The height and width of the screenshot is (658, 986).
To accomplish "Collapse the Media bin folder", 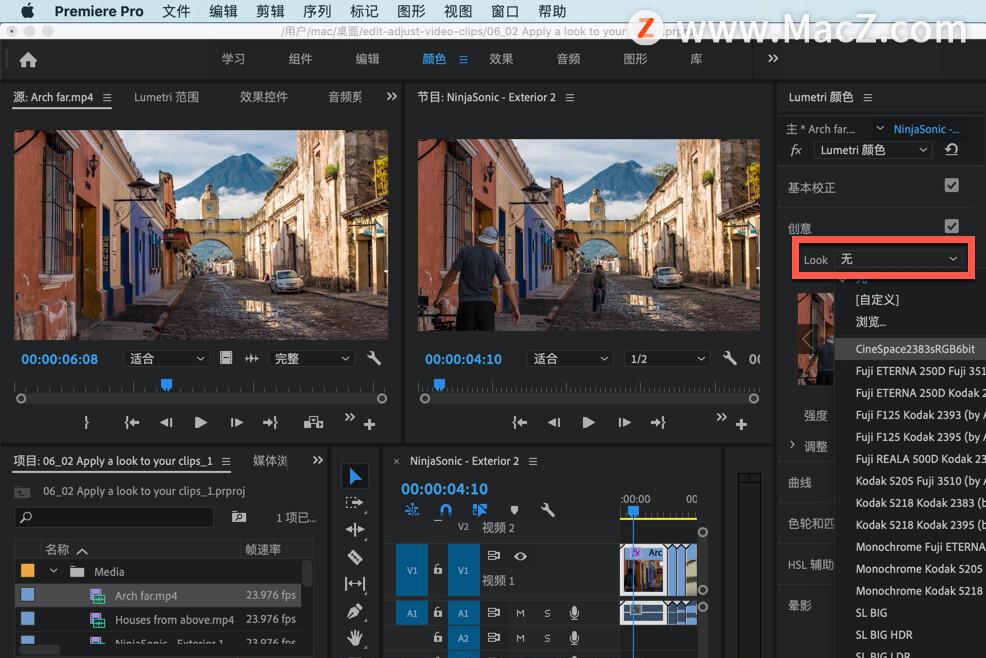I will (x=53, y=571).
